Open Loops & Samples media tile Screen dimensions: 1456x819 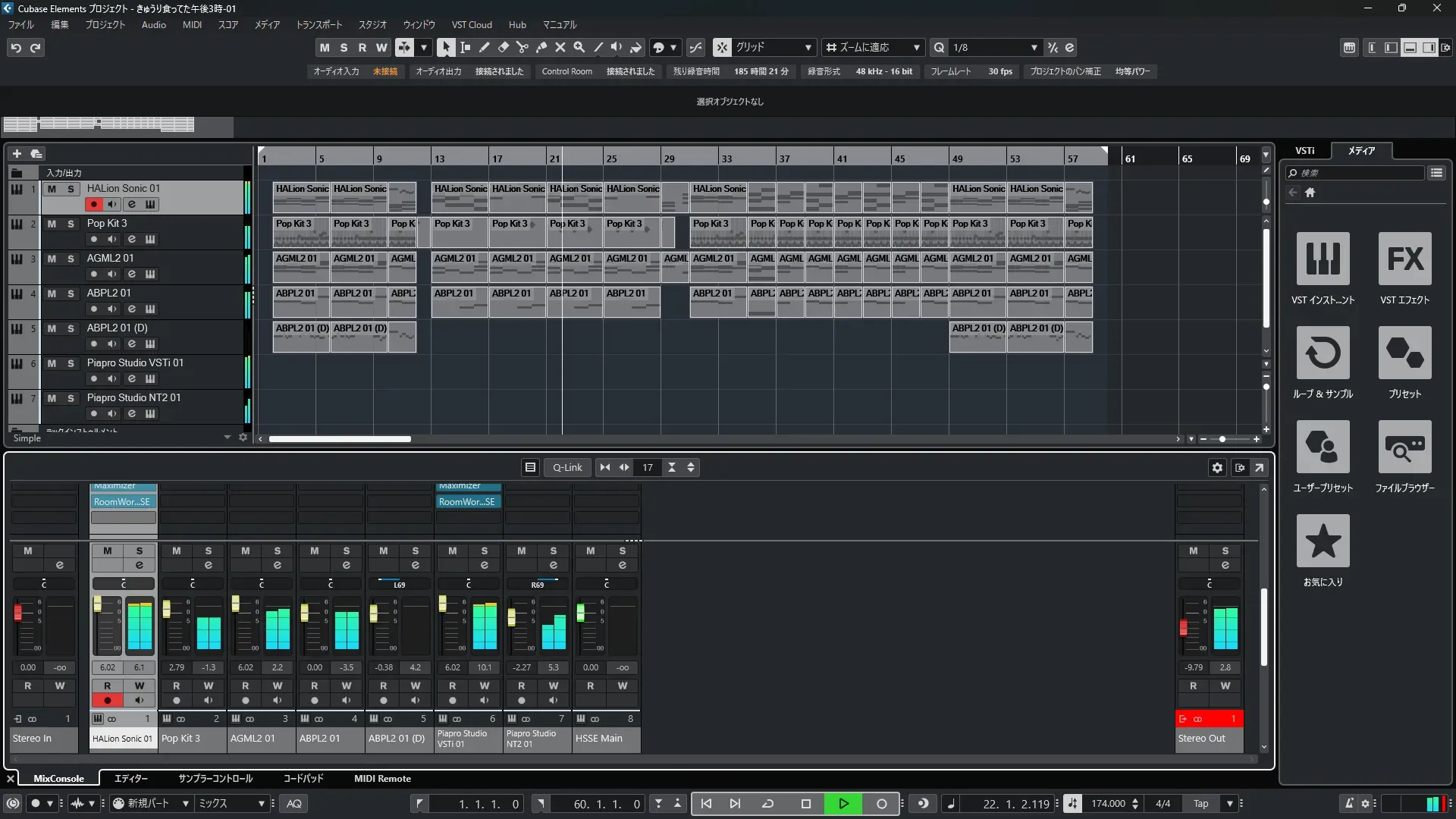pyautogui.click(x=1323, y=353)
